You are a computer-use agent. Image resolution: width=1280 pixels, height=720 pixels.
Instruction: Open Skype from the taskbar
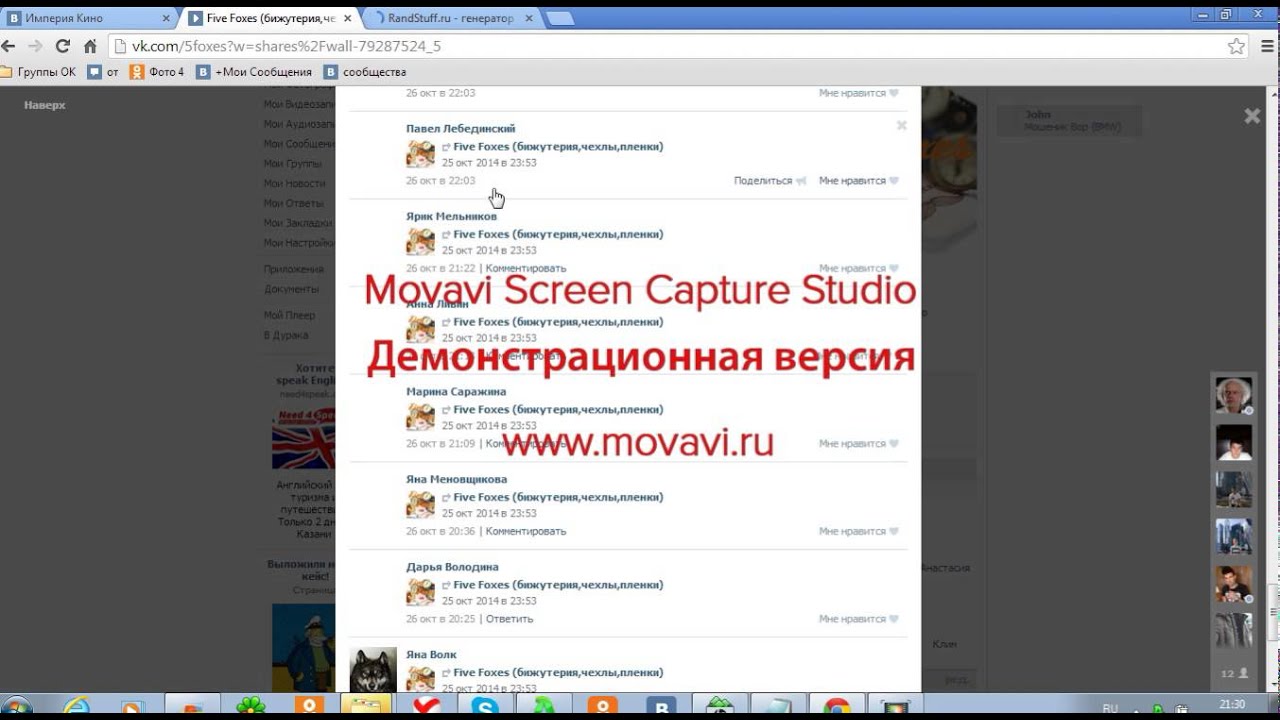[x=485, y=707]
